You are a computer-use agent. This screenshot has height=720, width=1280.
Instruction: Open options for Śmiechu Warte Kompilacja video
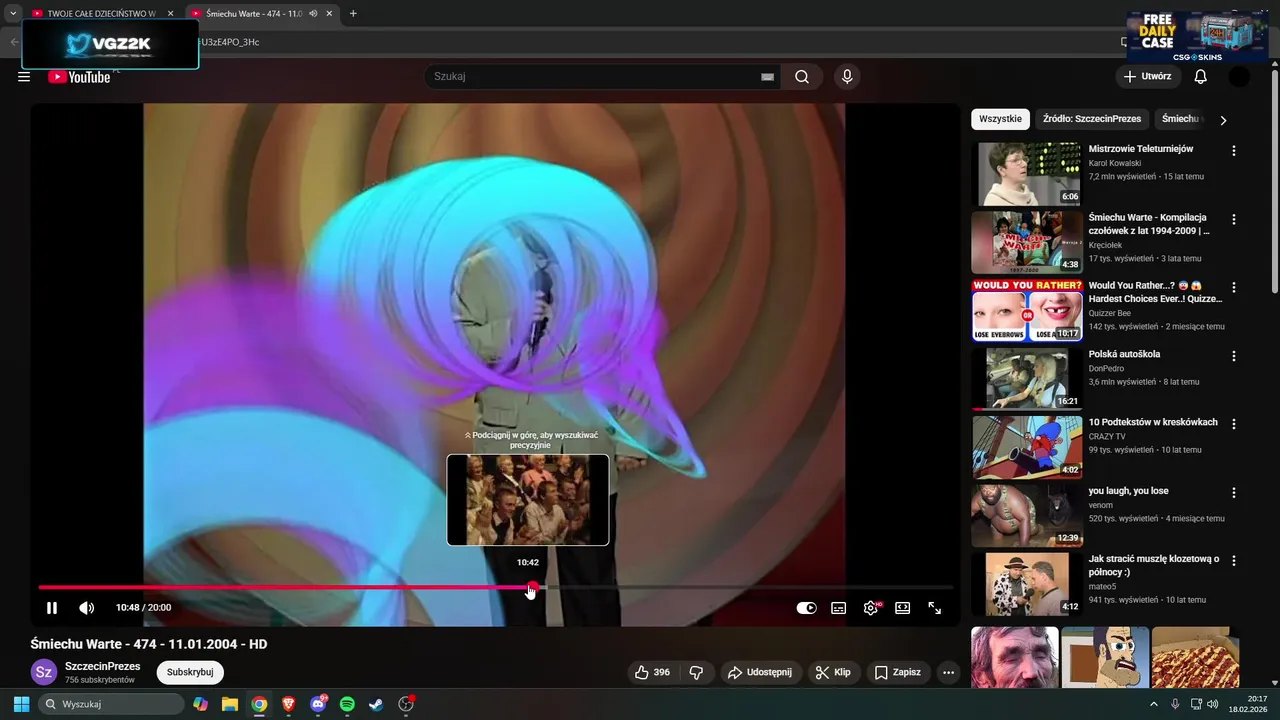pyautogui.click(x=1233, y=219)
